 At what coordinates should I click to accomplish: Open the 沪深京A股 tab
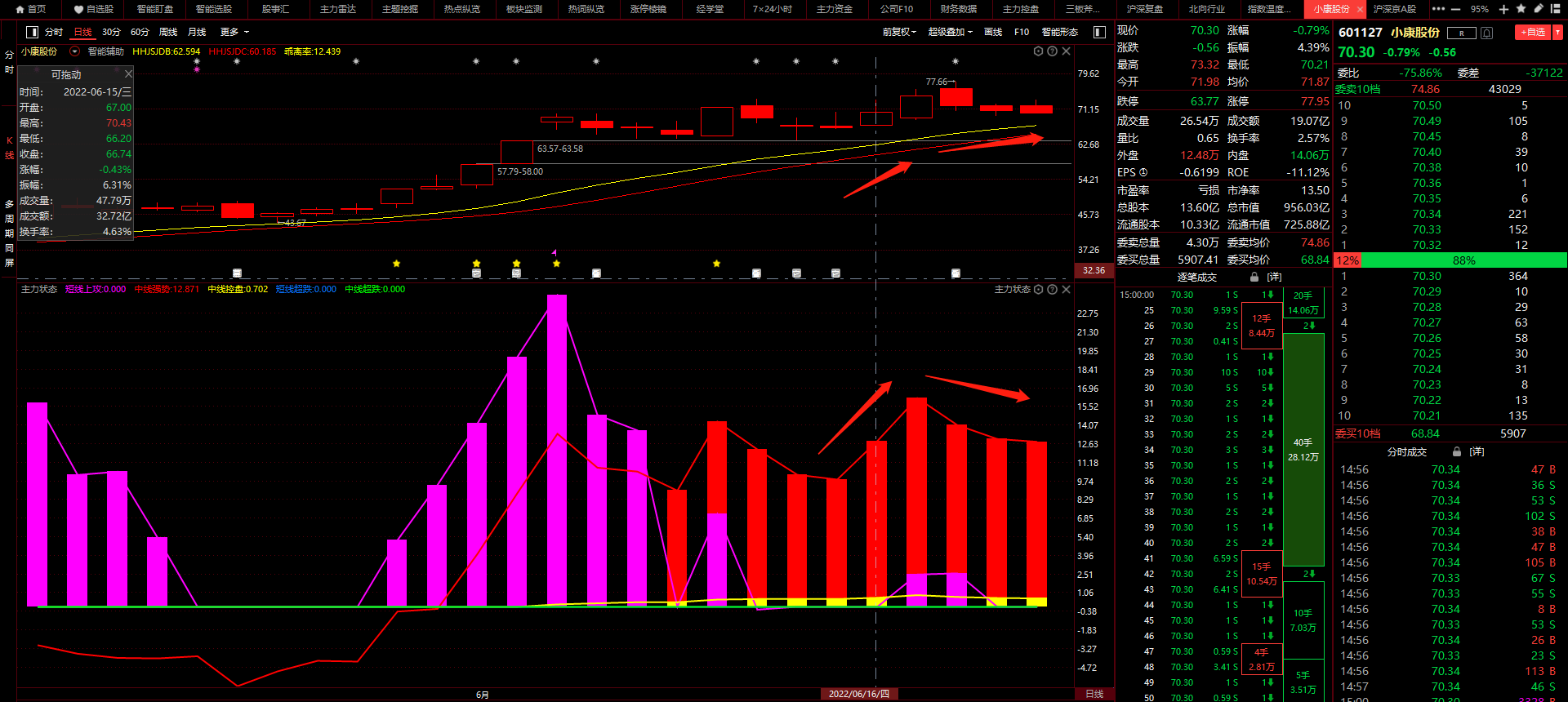click(x=1395, y=9)
